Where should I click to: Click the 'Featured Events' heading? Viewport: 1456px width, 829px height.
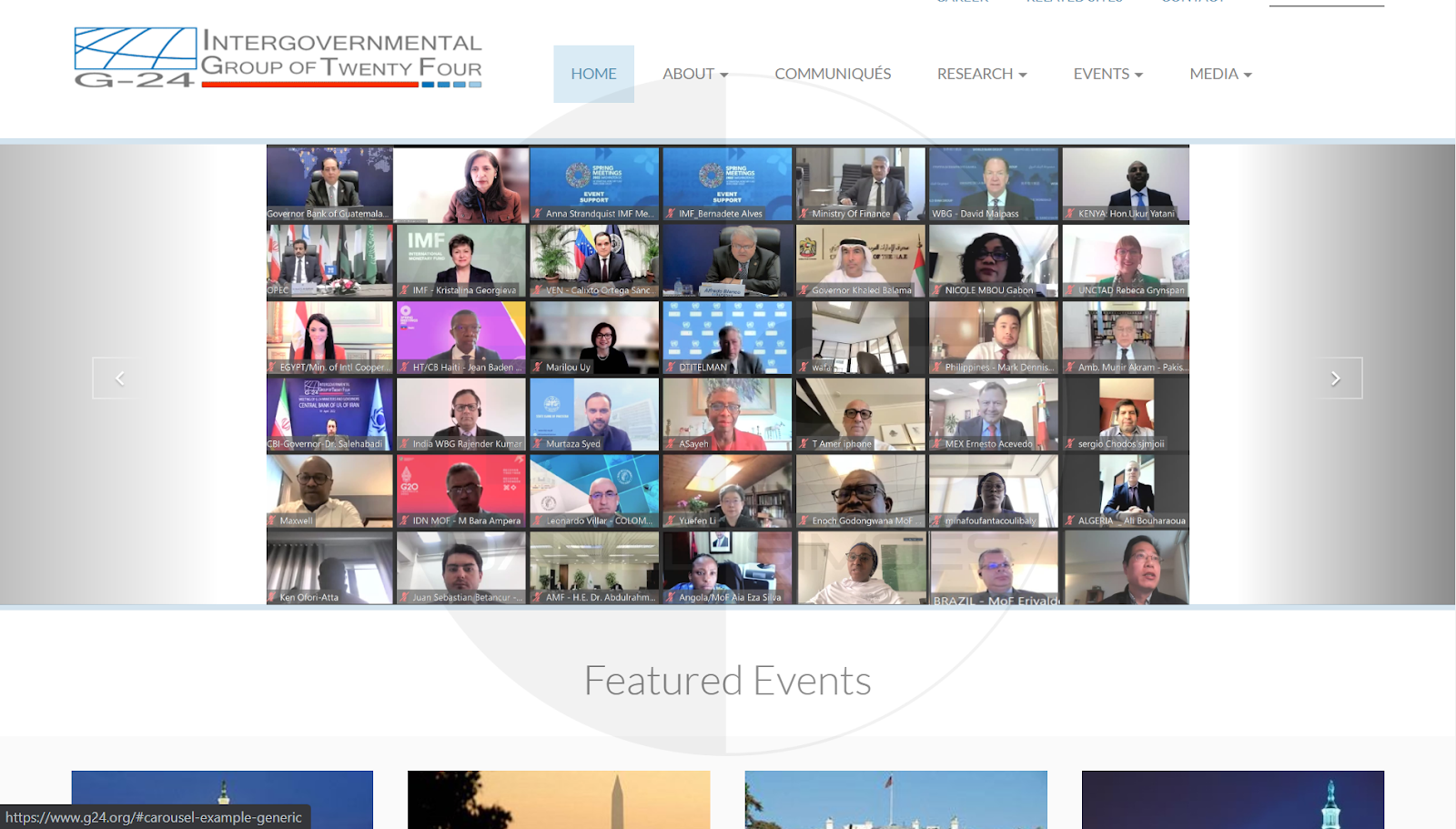[x=727, y=681]
